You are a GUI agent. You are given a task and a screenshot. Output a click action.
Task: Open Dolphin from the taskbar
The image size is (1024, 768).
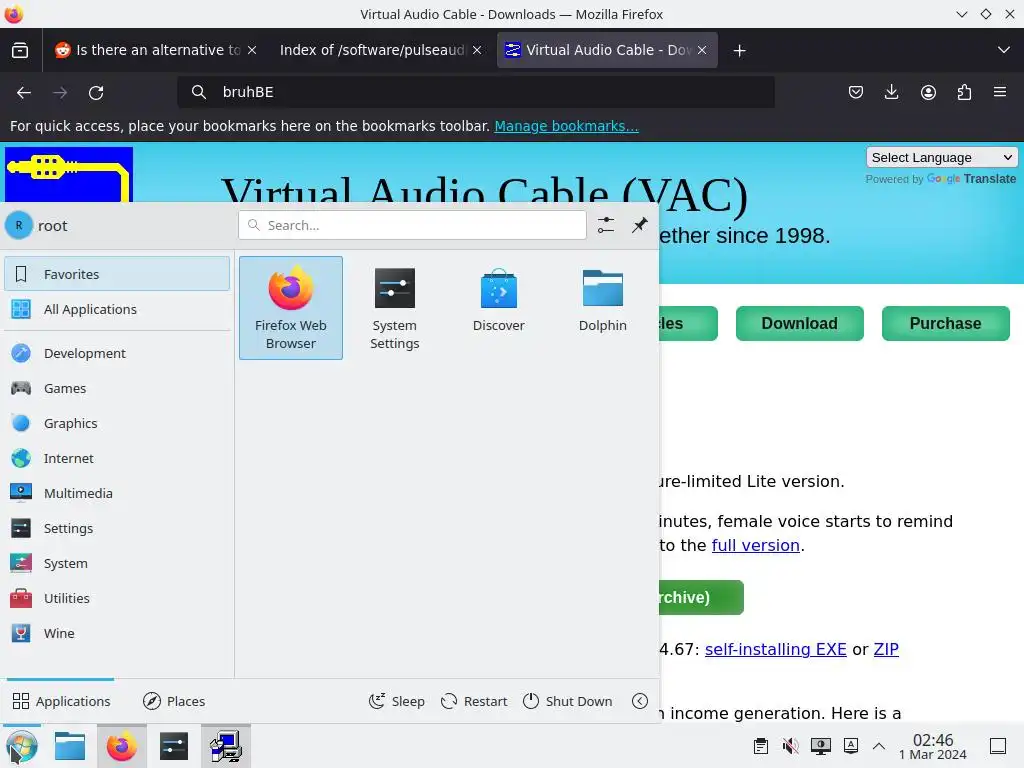[70, 746]
